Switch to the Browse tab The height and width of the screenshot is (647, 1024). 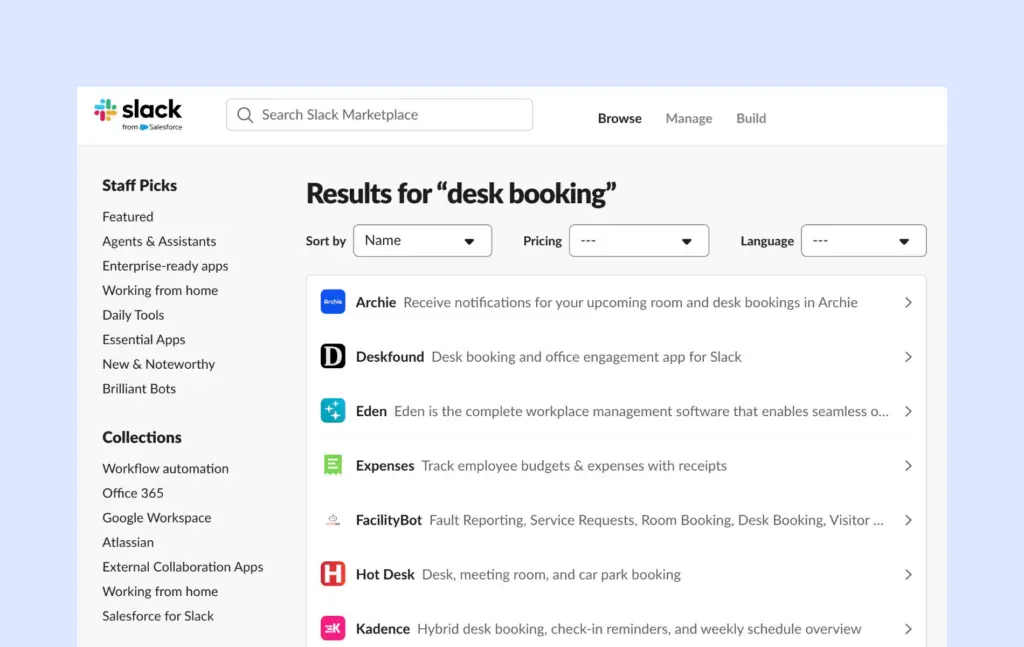click(x=619, y=118)
